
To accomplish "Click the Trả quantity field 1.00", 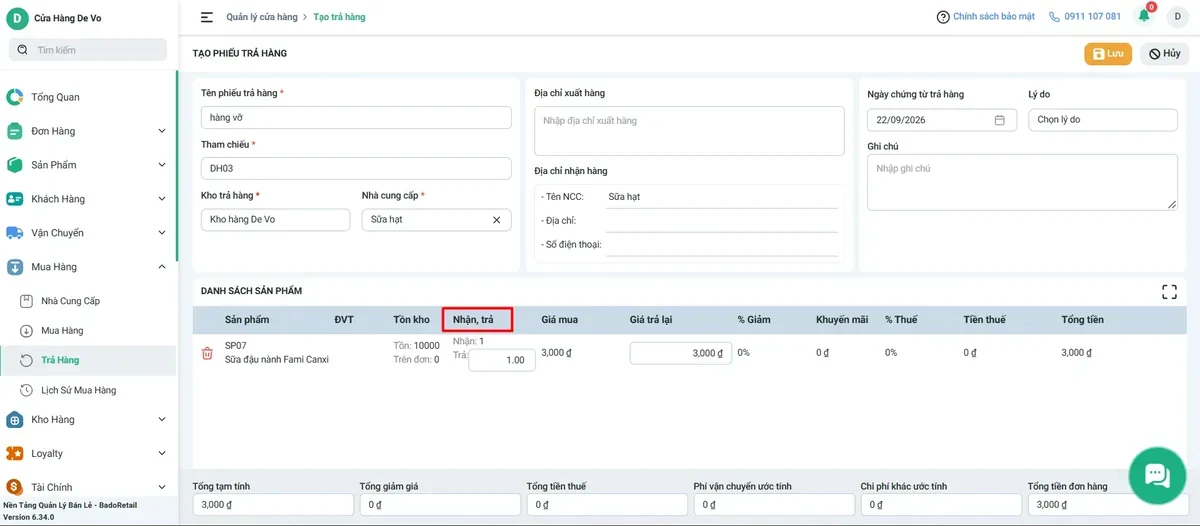I will pyautogui.click(x=502, y=360).
